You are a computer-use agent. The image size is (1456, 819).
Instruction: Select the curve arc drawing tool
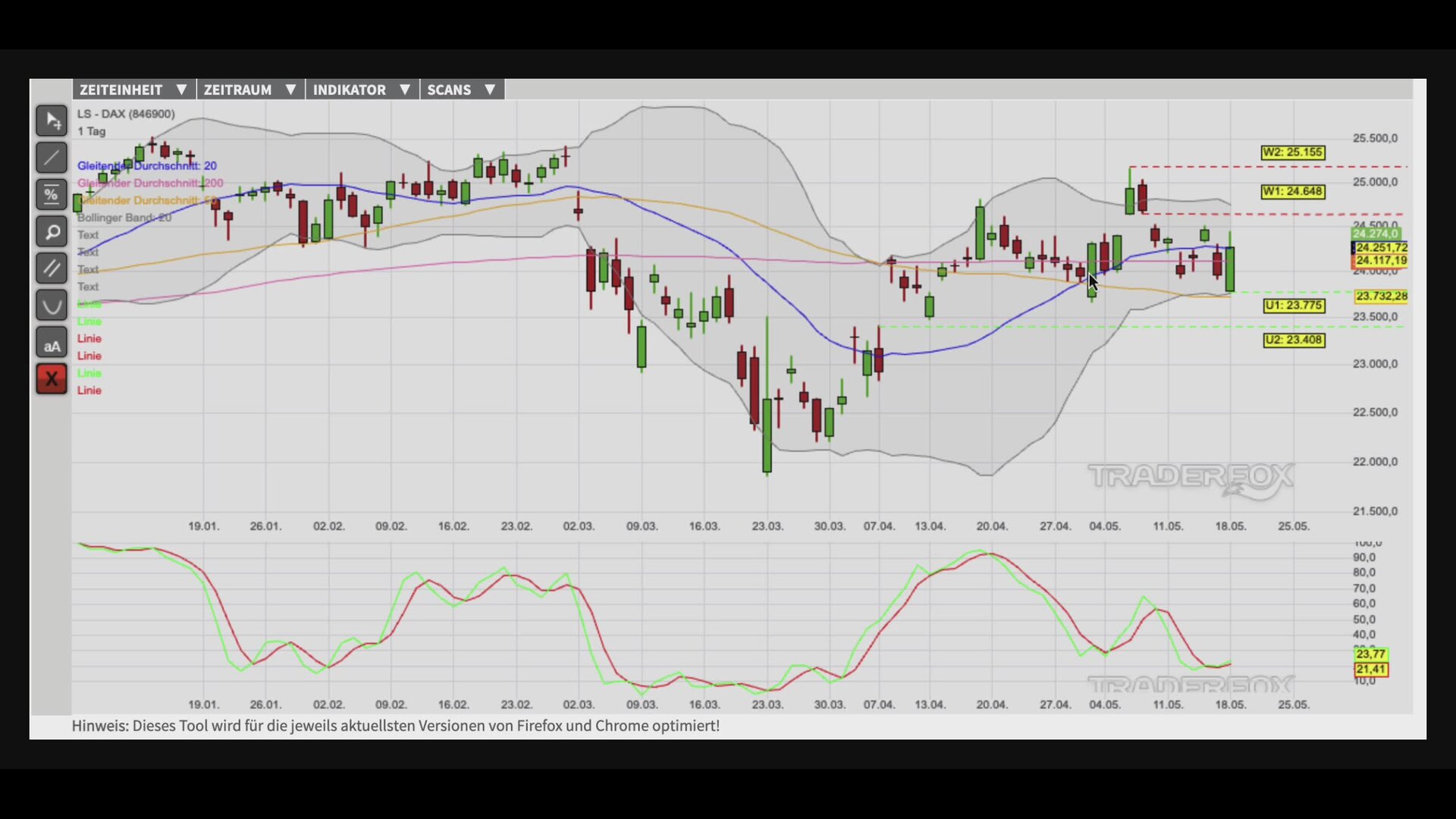52,306
